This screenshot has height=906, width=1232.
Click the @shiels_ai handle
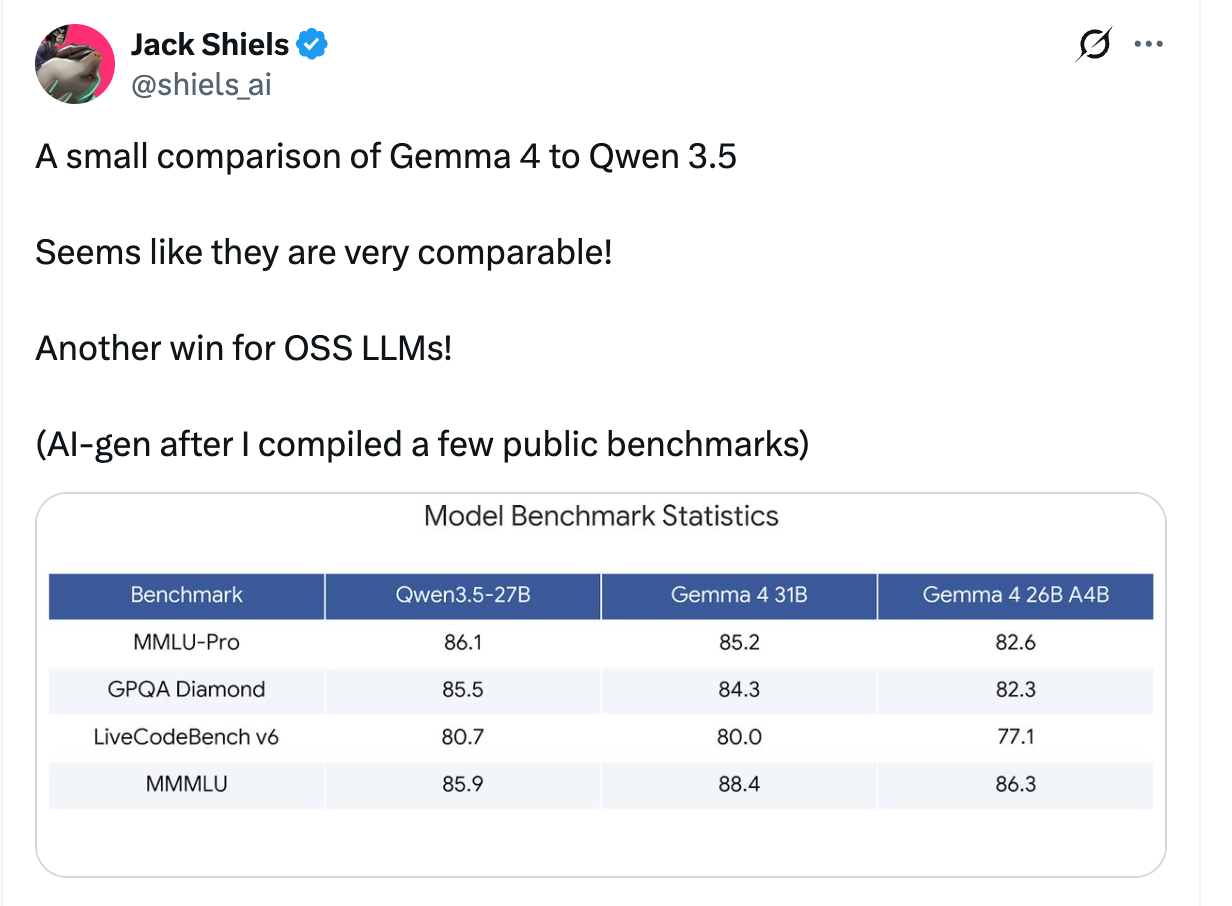pos(201,85)
